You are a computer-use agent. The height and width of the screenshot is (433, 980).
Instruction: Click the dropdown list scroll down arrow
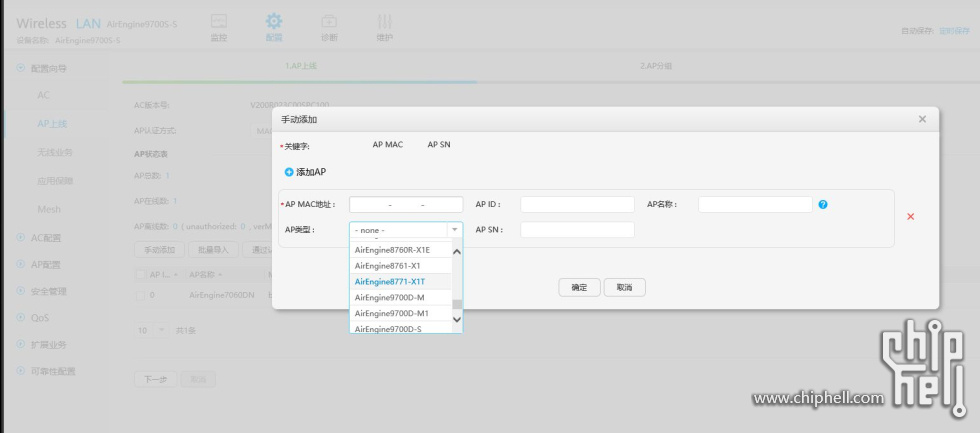[457, 319]
